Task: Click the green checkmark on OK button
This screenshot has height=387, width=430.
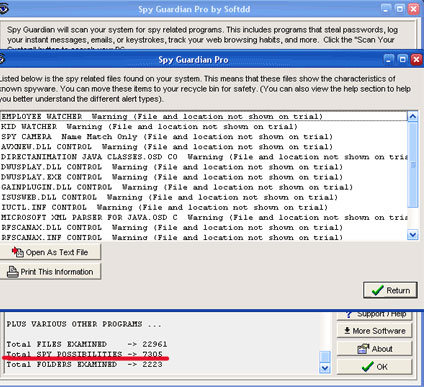Action: pyautogui.click(x=367, y=367)
